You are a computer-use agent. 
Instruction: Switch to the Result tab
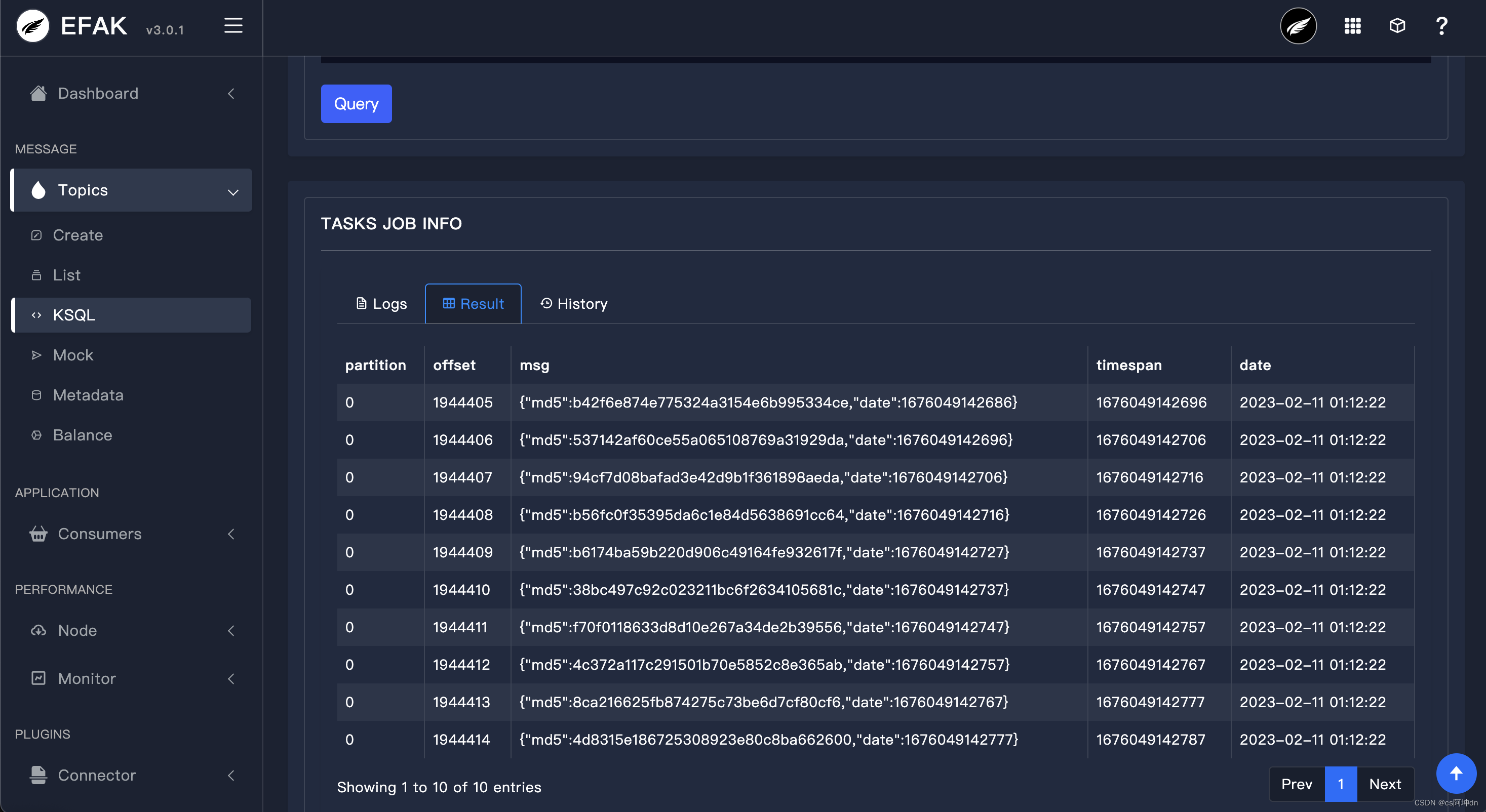pos(473,303)
